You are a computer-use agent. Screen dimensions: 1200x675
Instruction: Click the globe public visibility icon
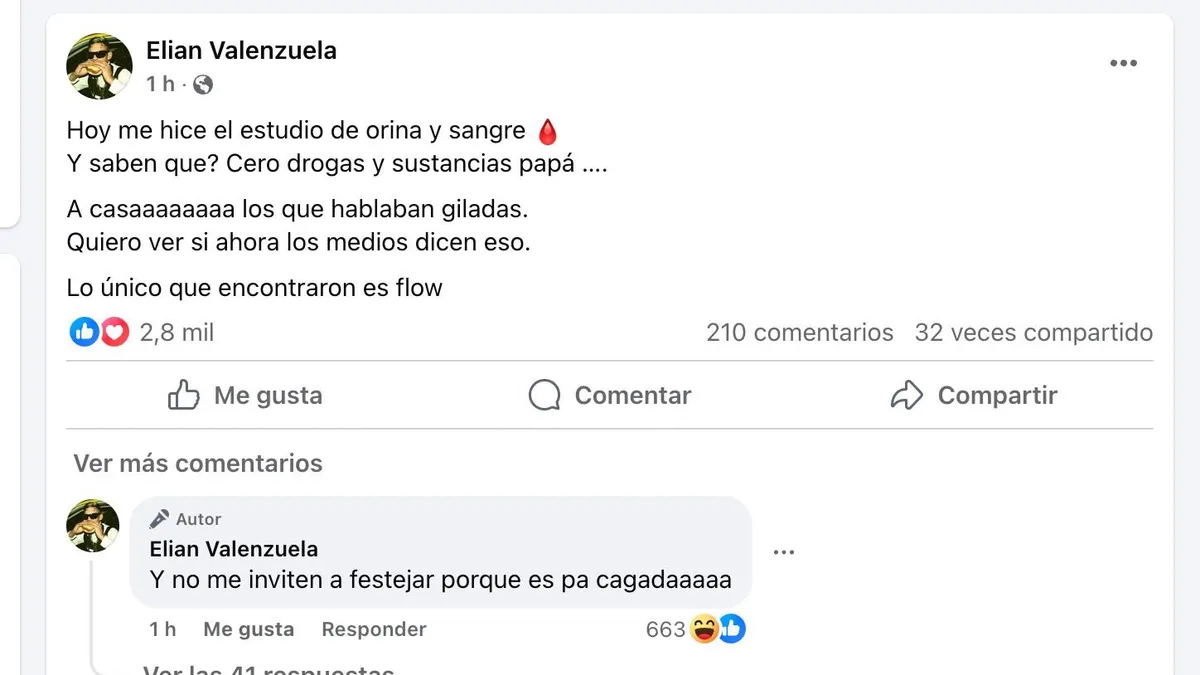tap(203, 85)
